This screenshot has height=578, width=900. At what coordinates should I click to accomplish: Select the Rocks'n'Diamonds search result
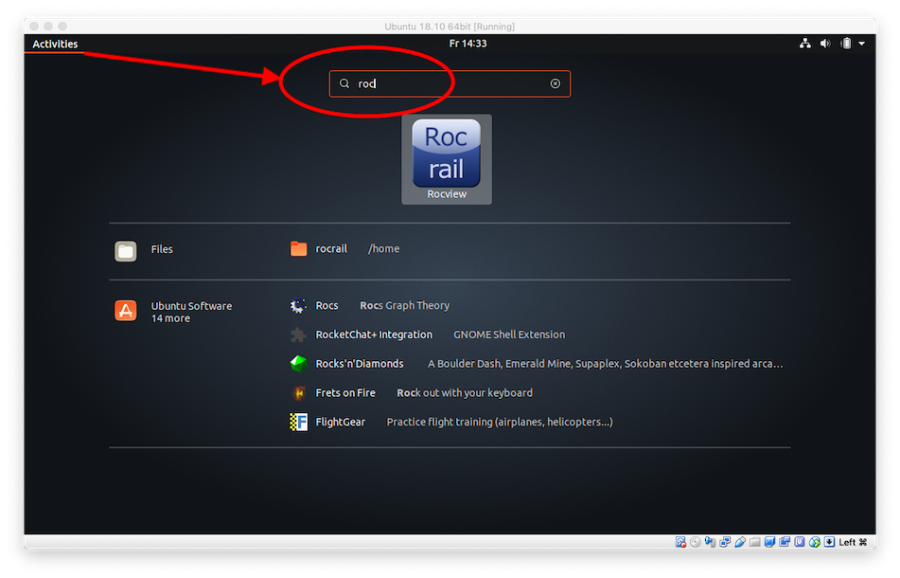(360, 364)
